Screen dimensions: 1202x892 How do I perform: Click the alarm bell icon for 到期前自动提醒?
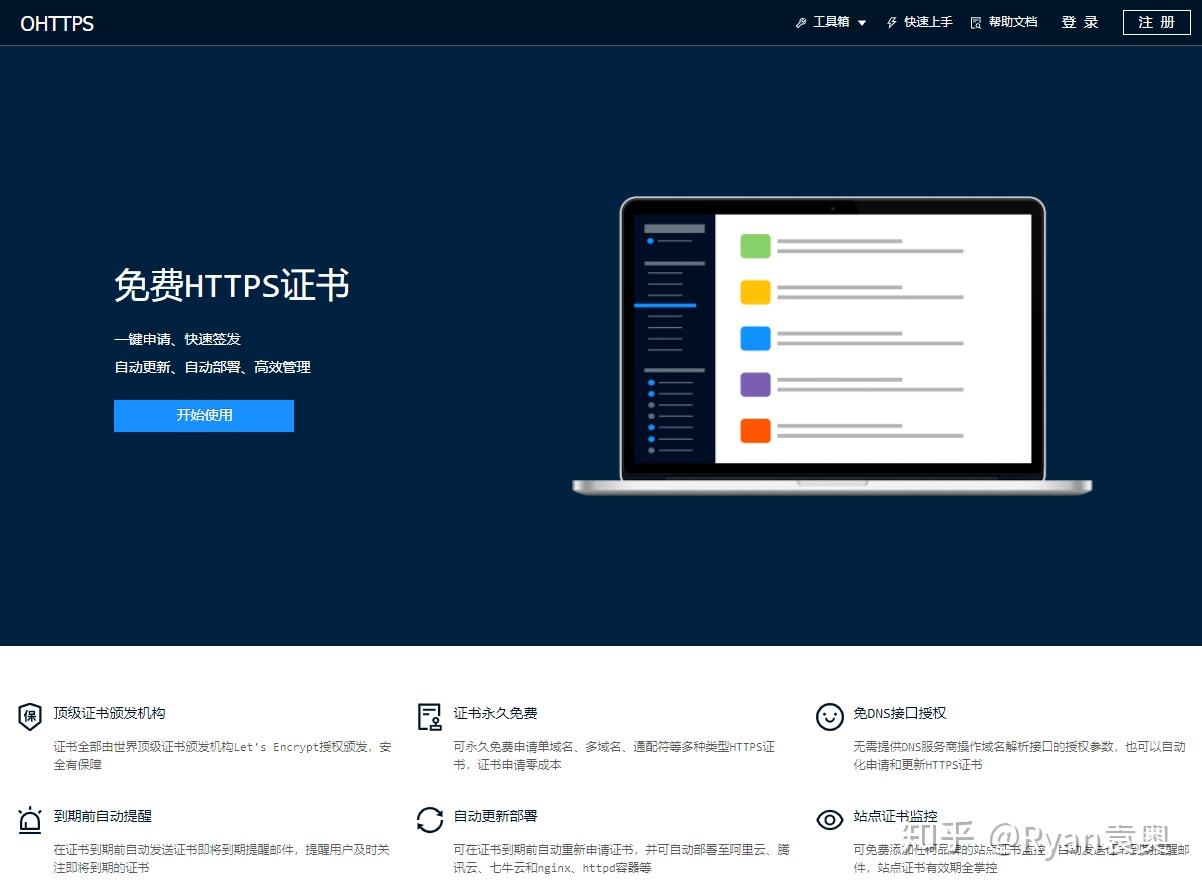point(30,820)
